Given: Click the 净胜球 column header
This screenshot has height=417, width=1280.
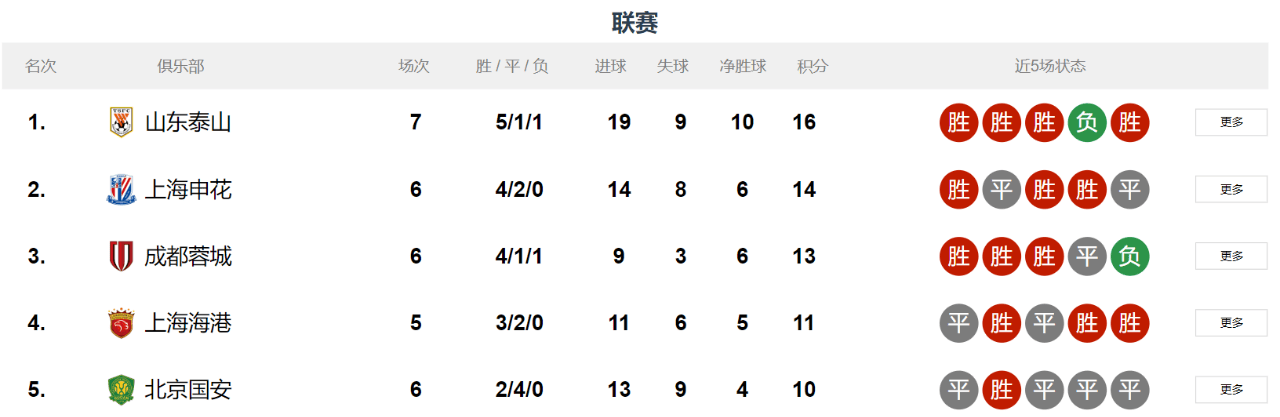Looking at the screenshot, I should (743, 66).
